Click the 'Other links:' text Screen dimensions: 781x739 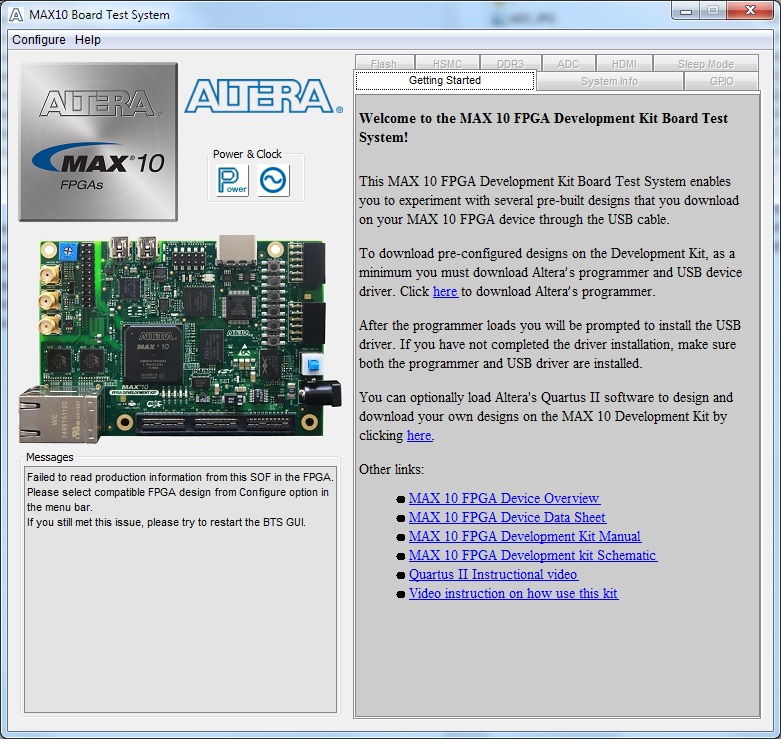[391, 469]
